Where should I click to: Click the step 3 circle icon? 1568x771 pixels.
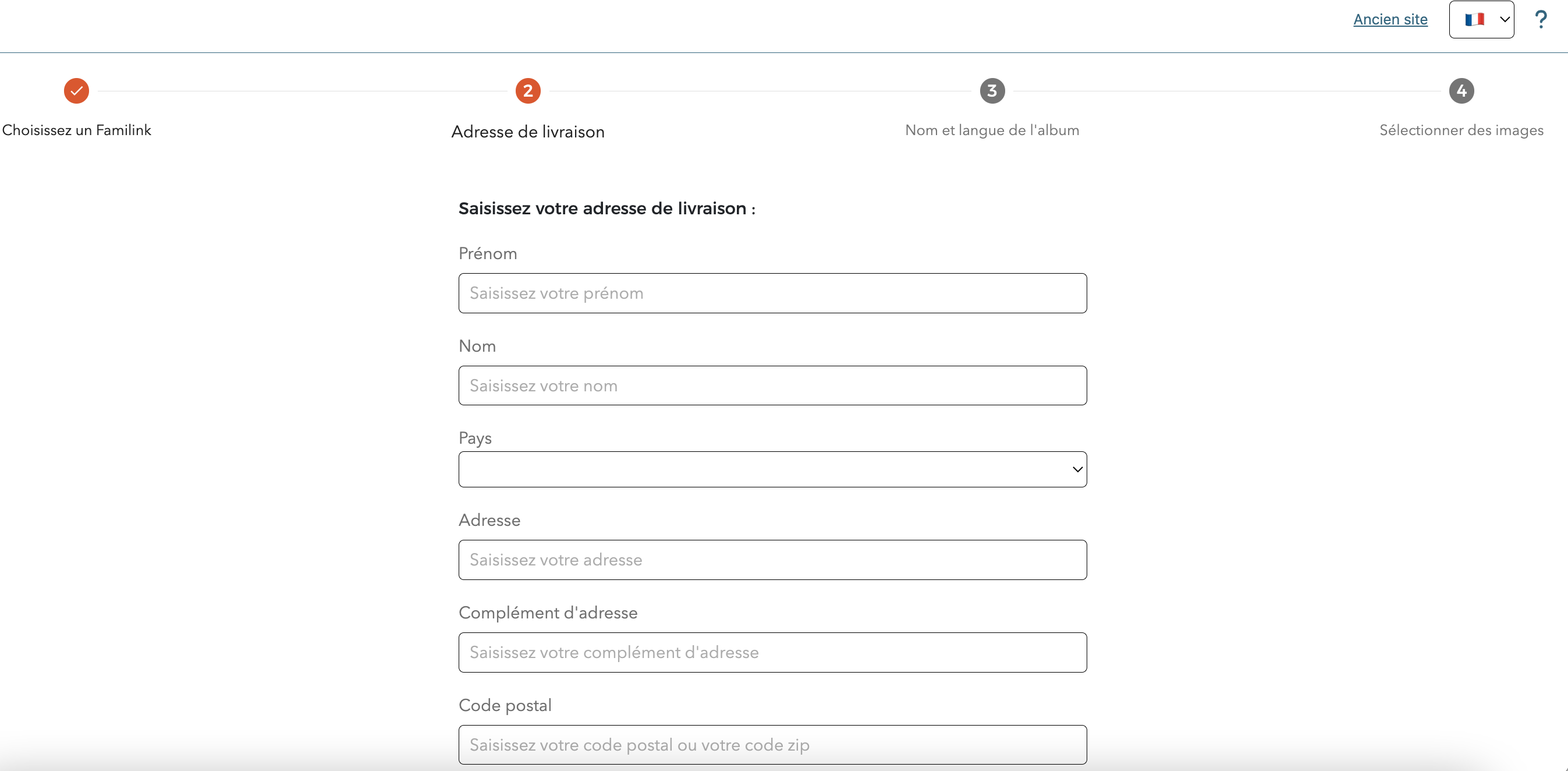(x=992, y=91)
